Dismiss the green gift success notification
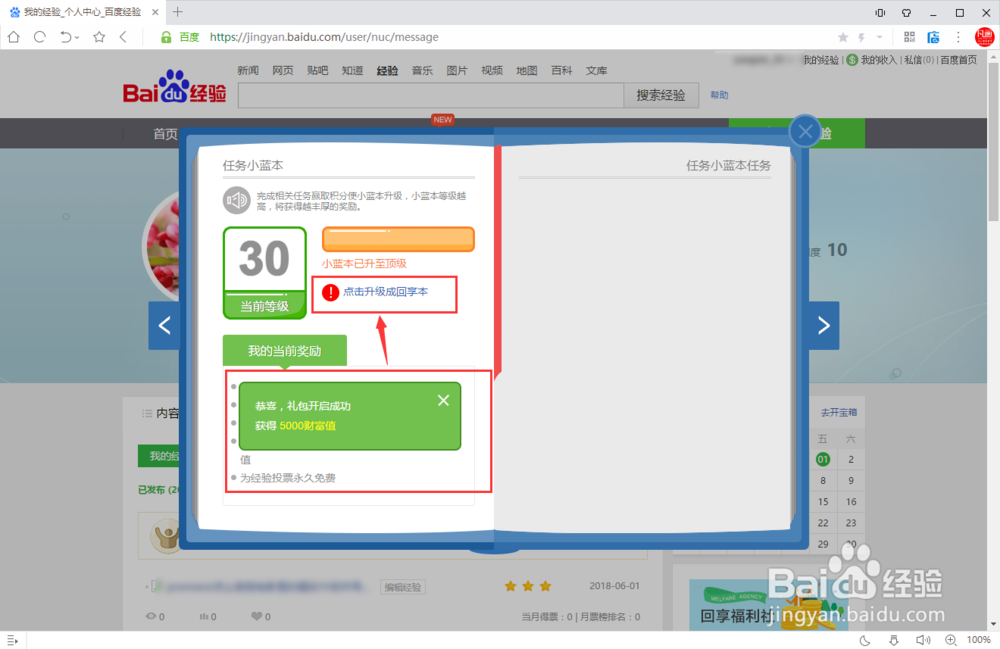 pyautogui.click(x=443, y=400)
